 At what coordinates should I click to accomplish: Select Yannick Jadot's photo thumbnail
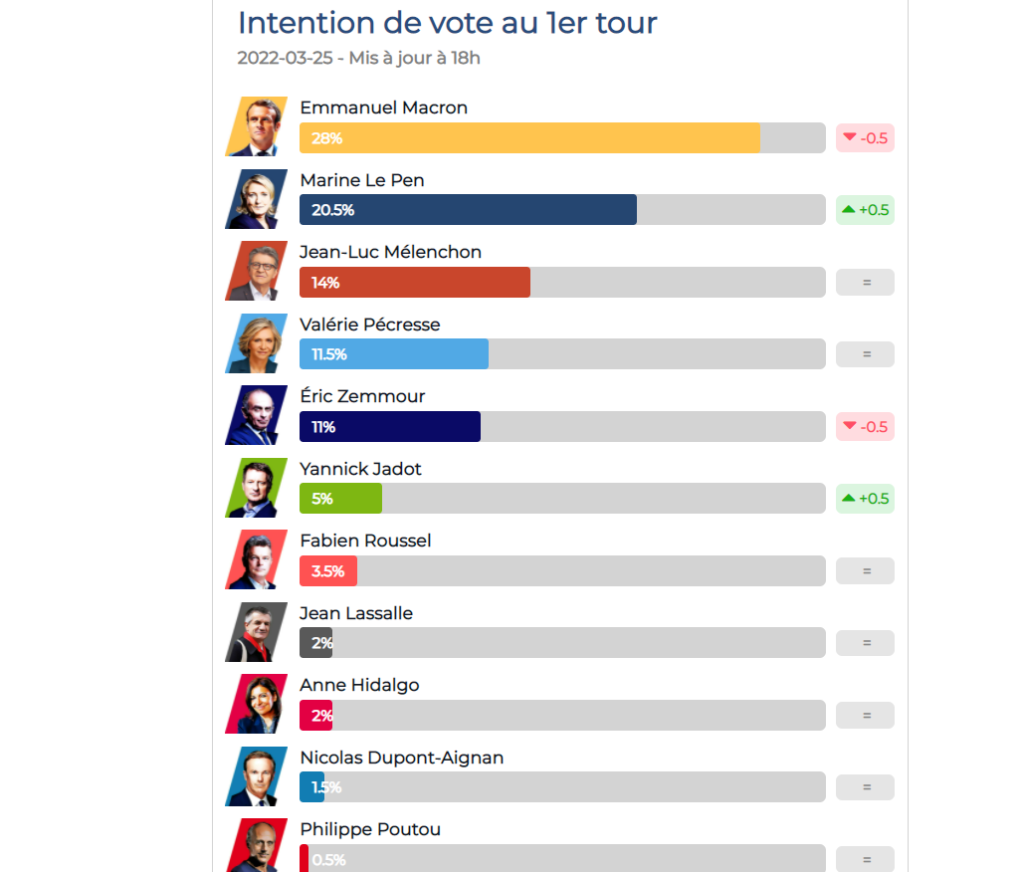[x=257, y=487]
